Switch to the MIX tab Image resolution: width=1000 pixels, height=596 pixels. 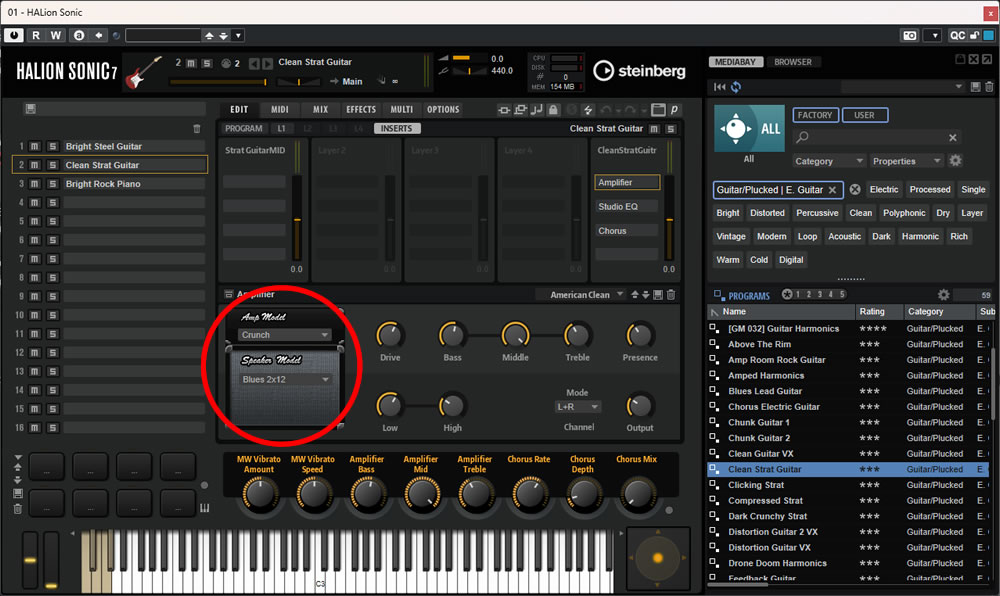tap(320, 110)
